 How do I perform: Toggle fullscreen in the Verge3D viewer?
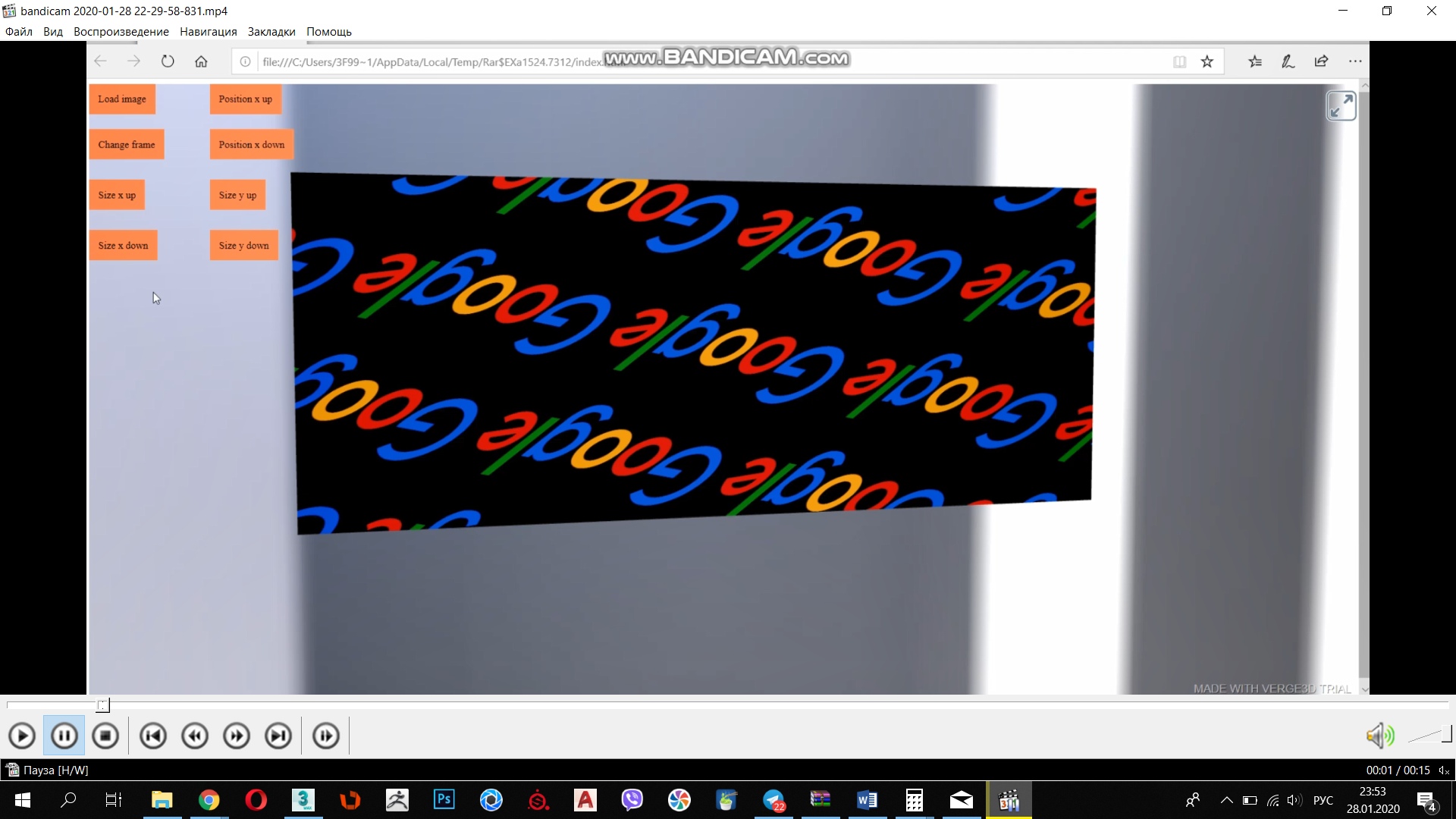point(1341,106)
